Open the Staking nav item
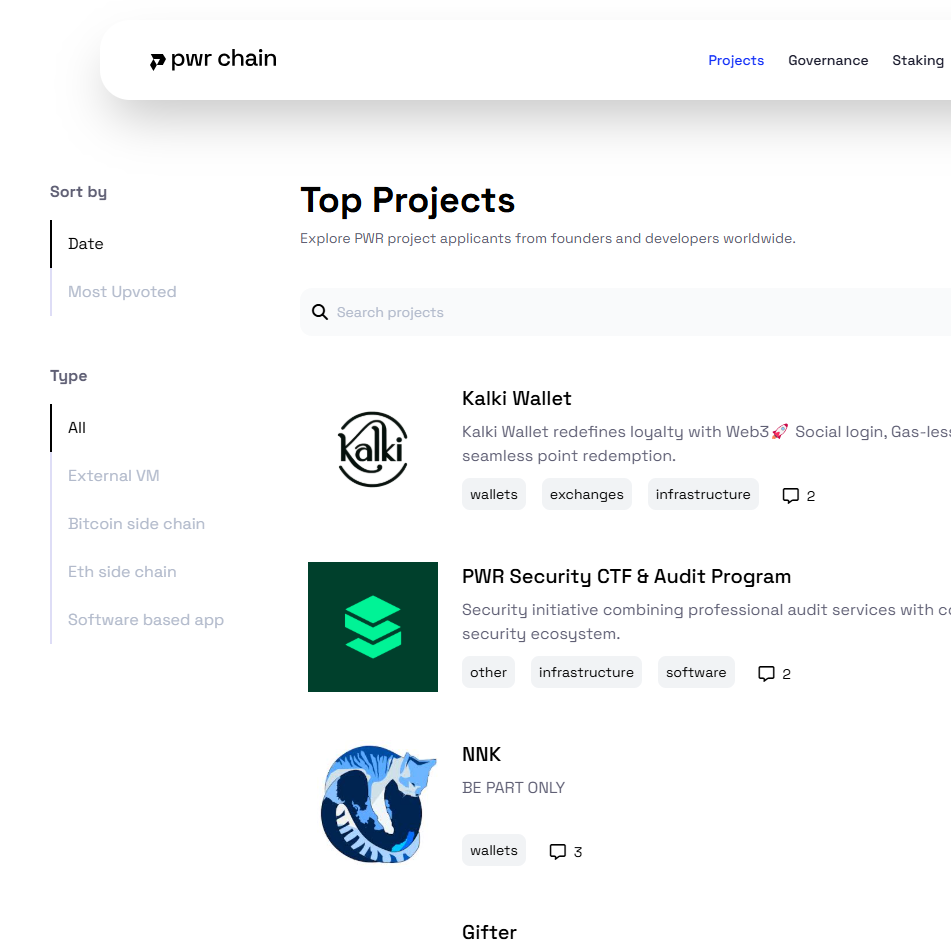Image resolution: width=951 pixels, height=942 pixels. point(917,60)
